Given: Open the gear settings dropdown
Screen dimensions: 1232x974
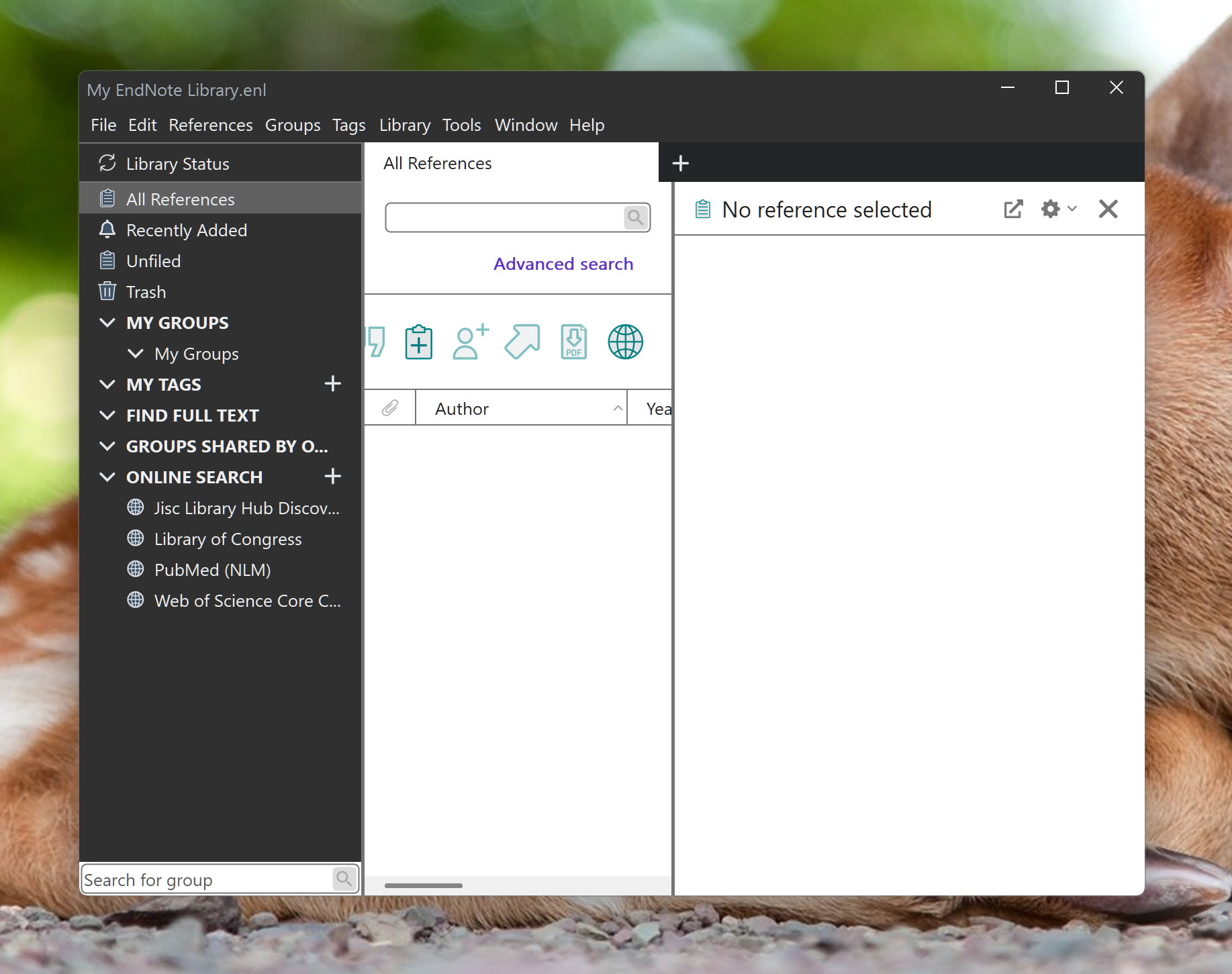Looking at the screenshot, I should (1058, 209).
